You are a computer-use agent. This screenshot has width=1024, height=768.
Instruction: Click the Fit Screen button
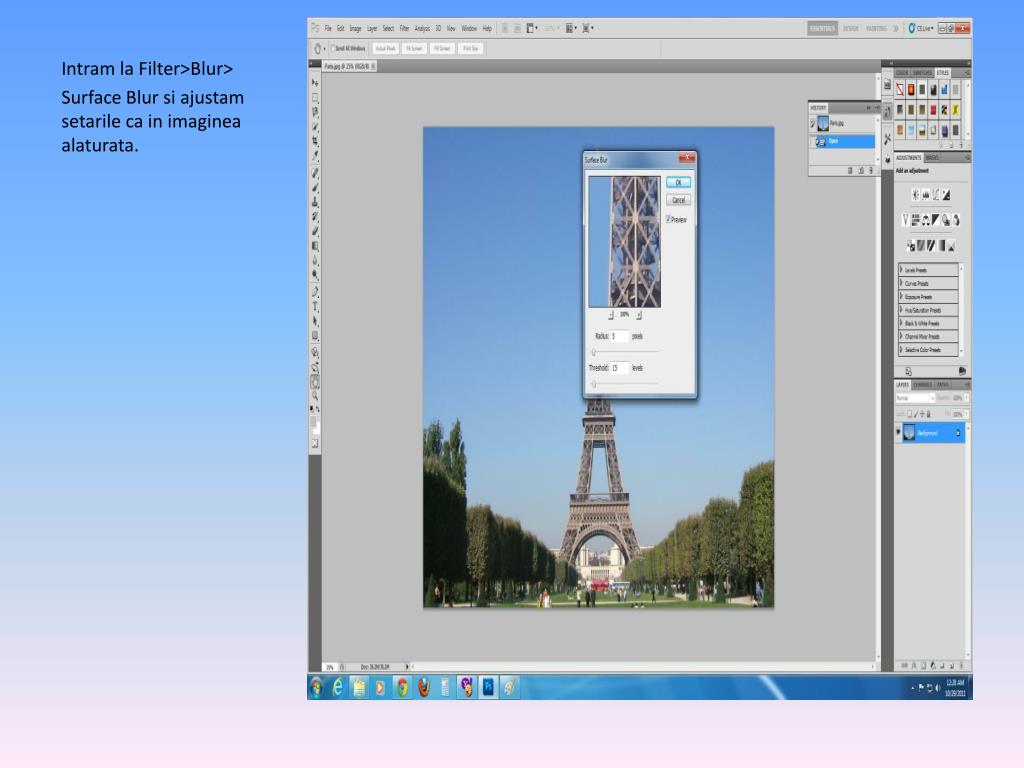coord(414,48)
